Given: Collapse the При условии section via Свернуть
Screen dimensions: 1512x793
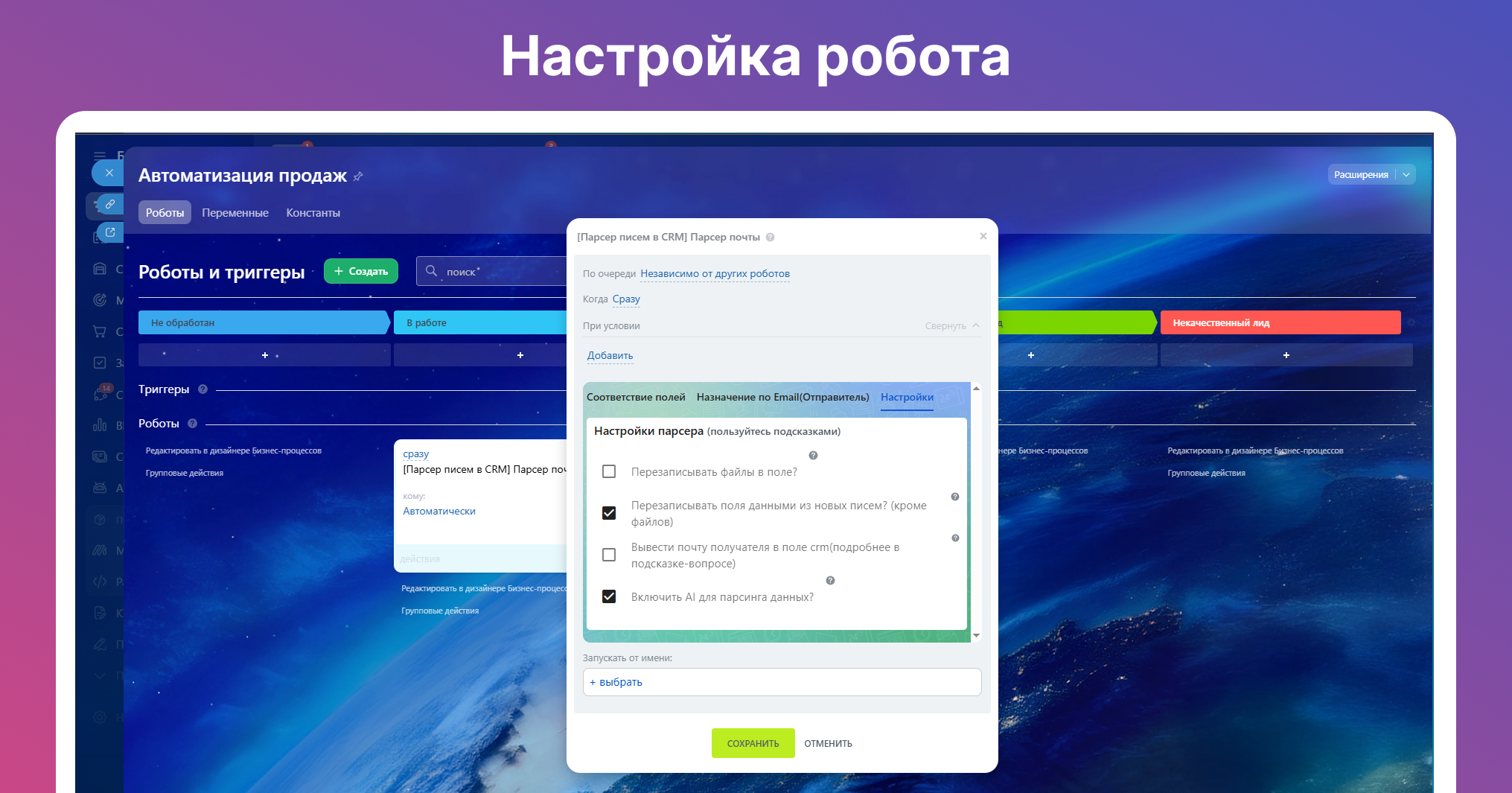Looking at the screenshot, I should point(952,326).
